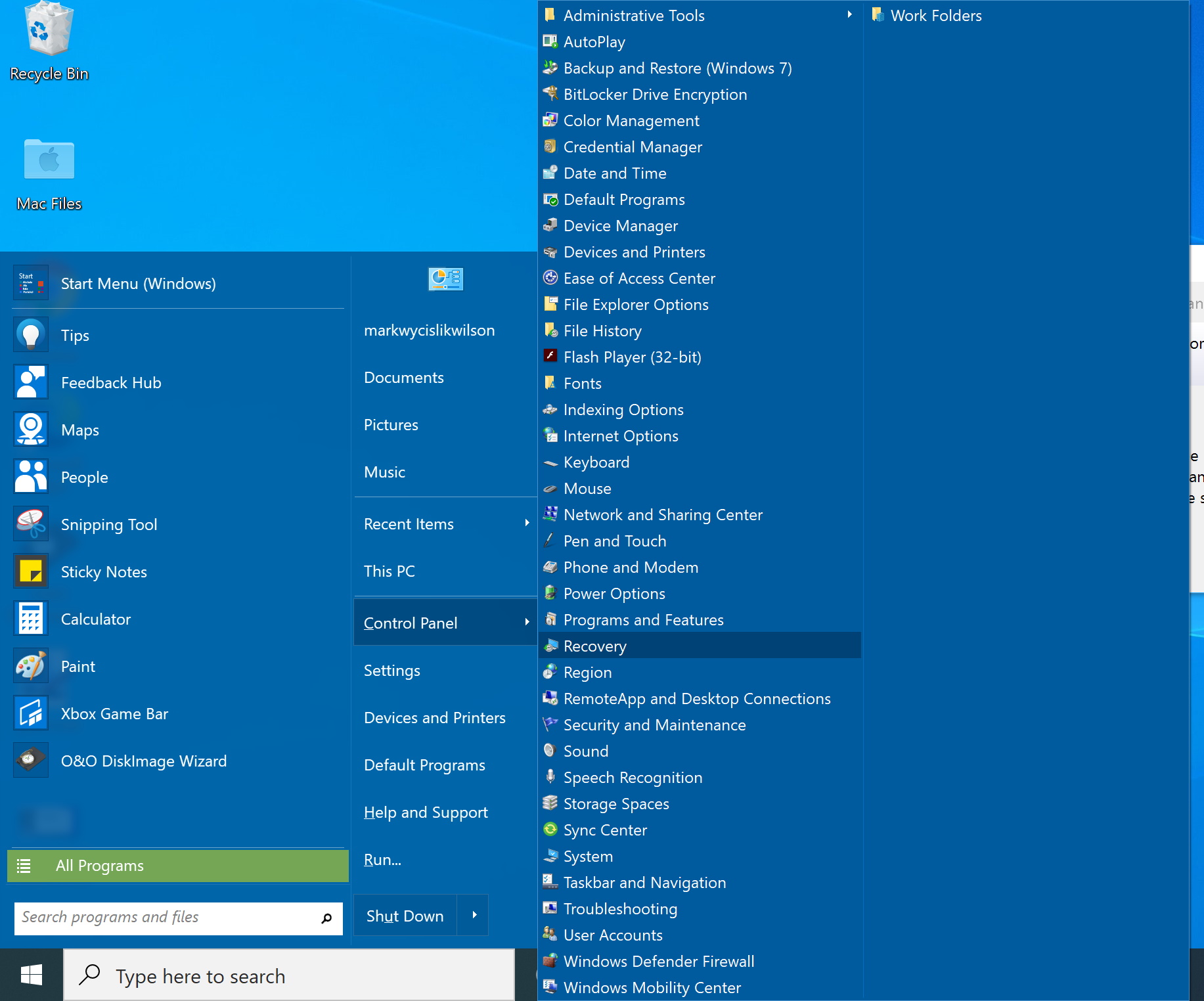Open Help and Support

click(426, 812)
